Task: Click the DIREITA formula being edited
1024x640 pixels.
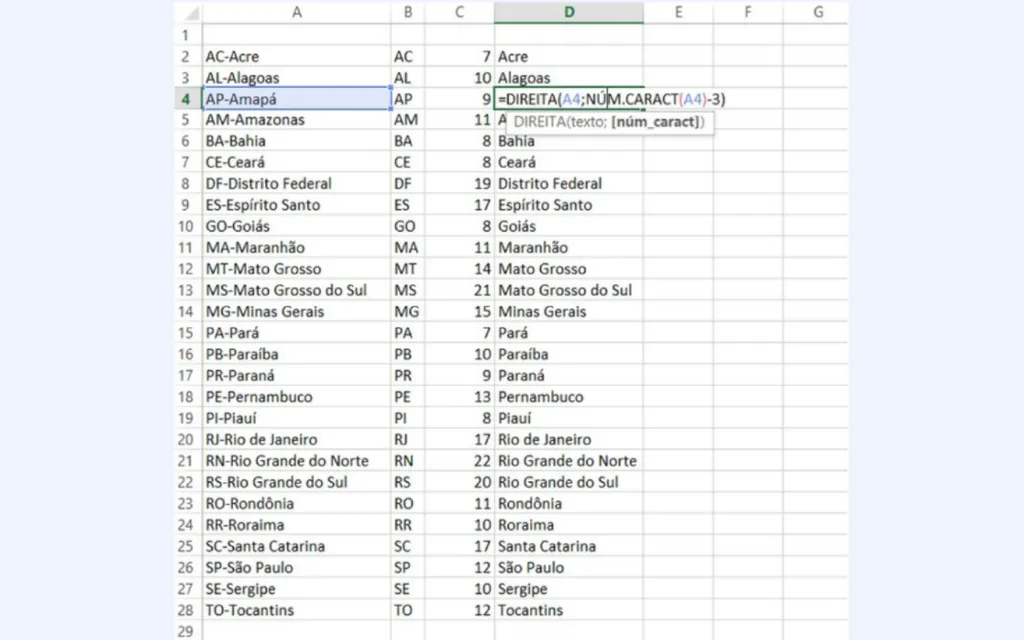Action: tap(611, 99)
